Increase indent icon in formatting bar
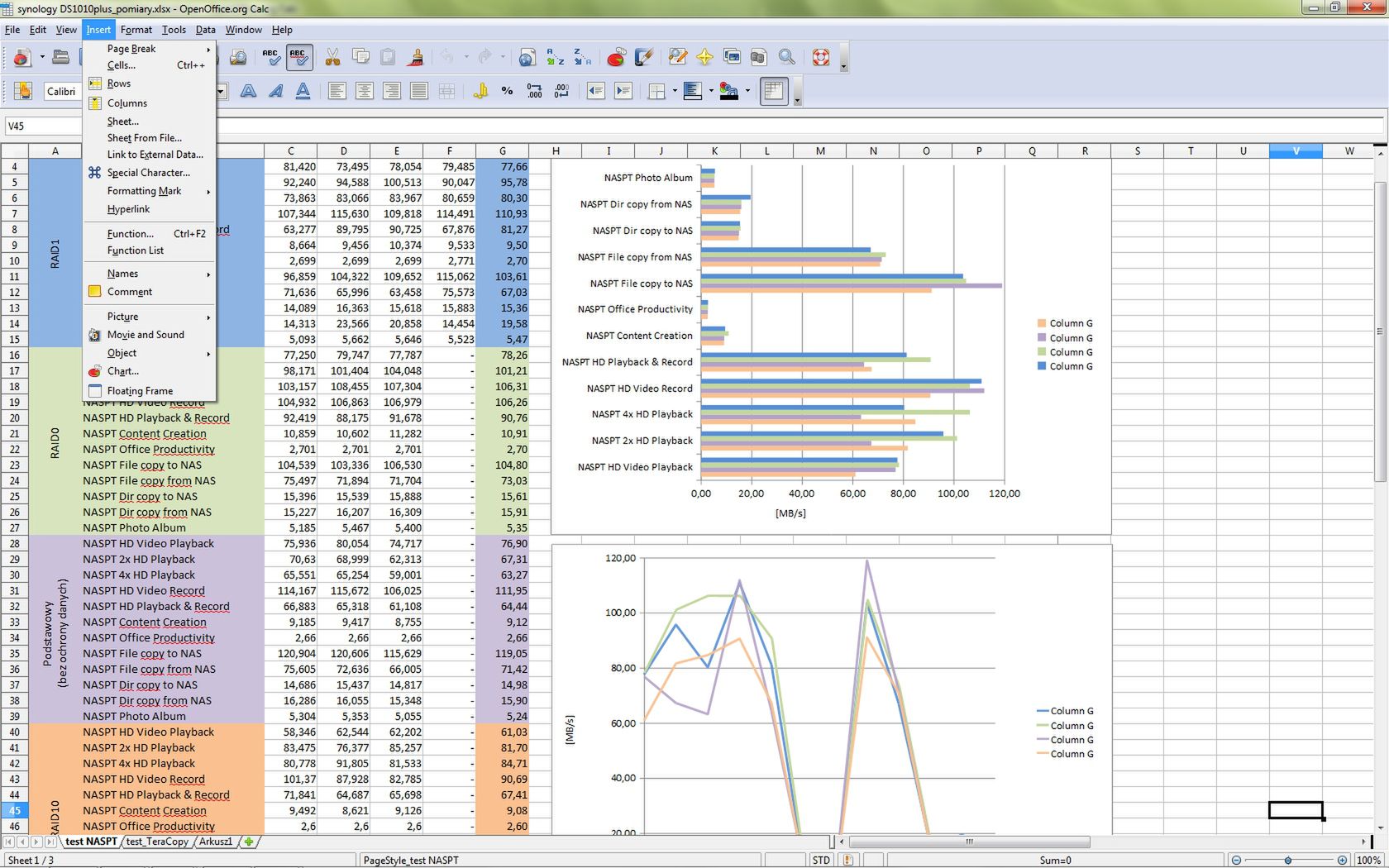This screenshot has height=868, width=1389. pyautogui.click(x=623, y=91)
